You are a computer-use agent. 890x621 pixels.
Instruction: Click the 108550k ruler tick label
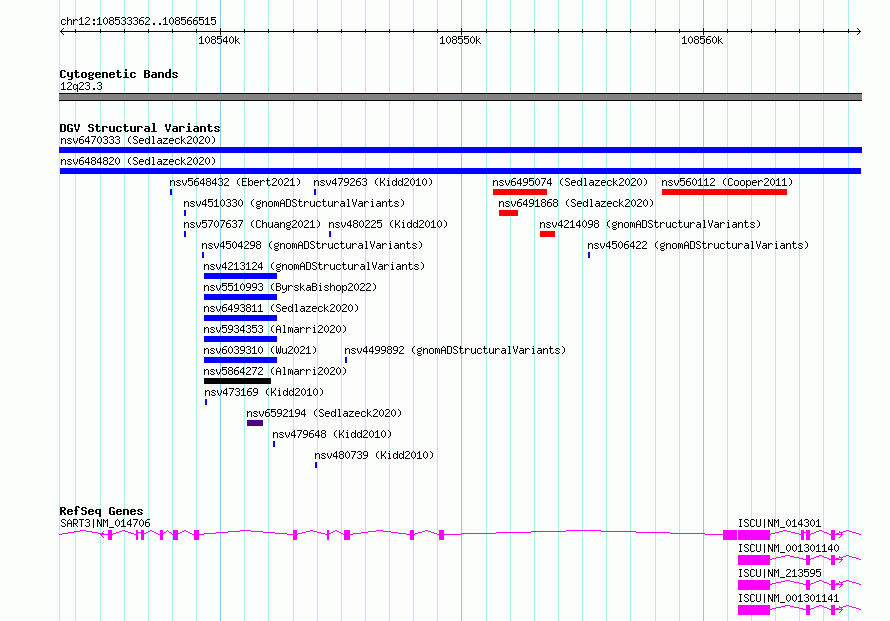point(460,40)
